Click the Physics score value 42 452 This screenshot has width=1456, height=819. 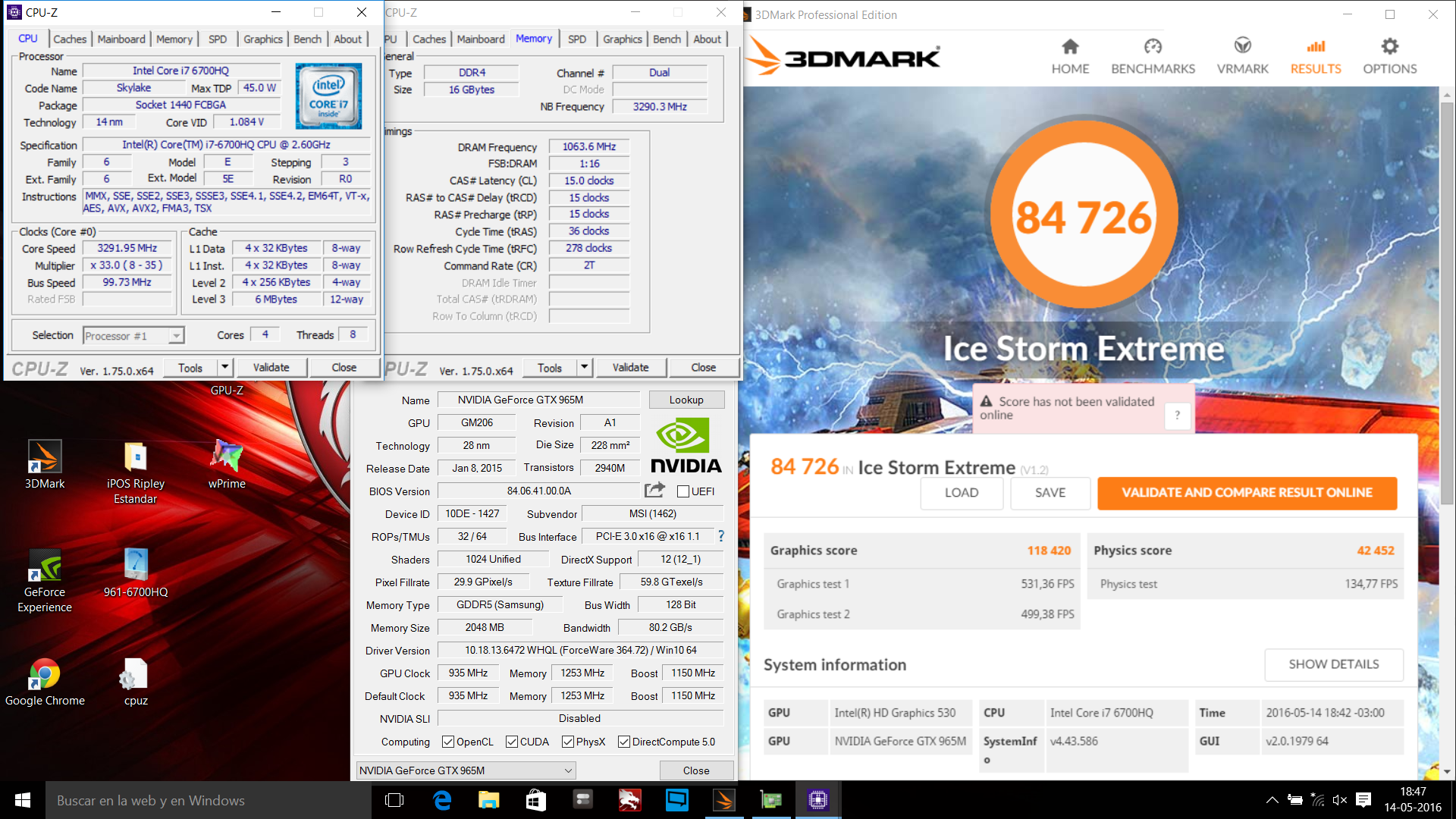(x=1375, y=551)
